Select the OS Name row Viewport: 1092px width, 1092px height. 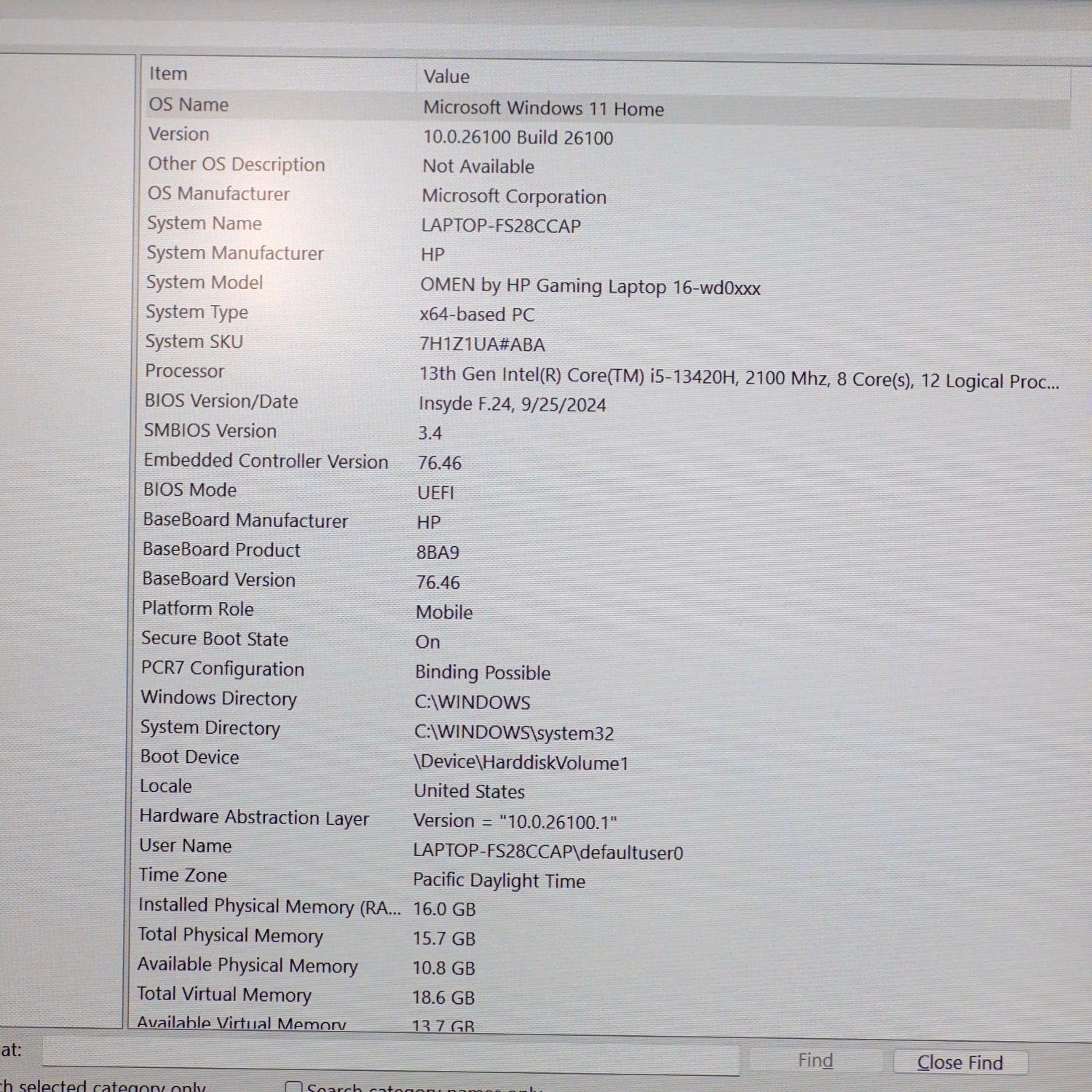189,105
